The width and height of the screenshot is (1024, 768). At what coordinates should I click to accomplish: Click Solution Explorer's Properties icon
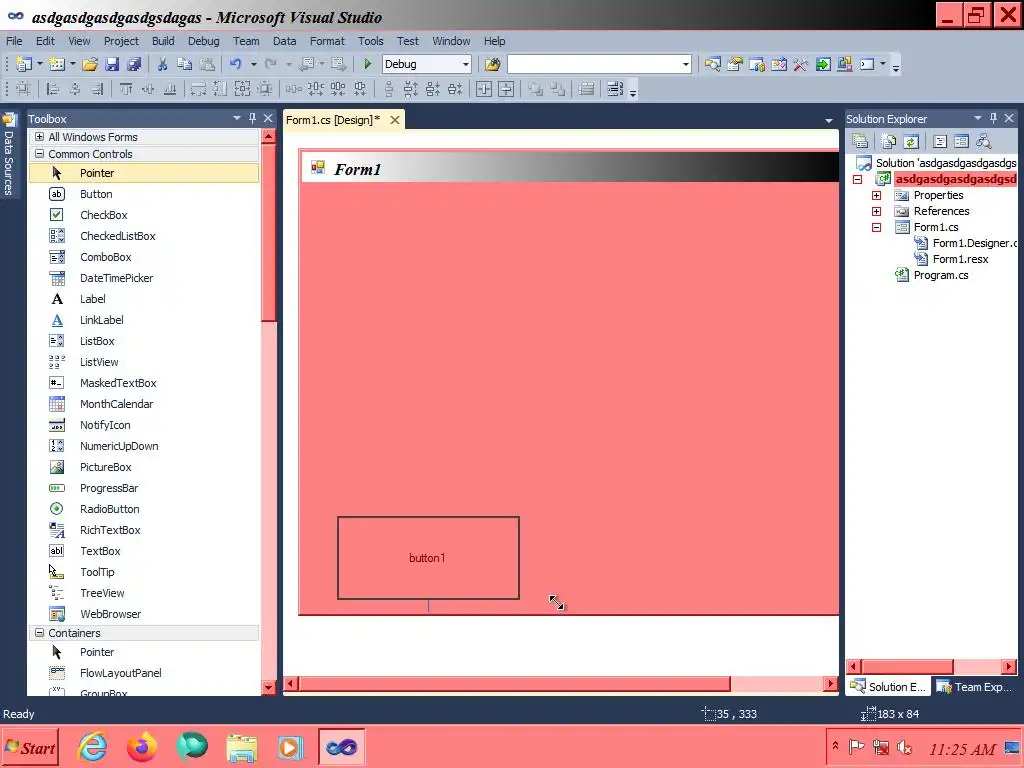[860, 141]
